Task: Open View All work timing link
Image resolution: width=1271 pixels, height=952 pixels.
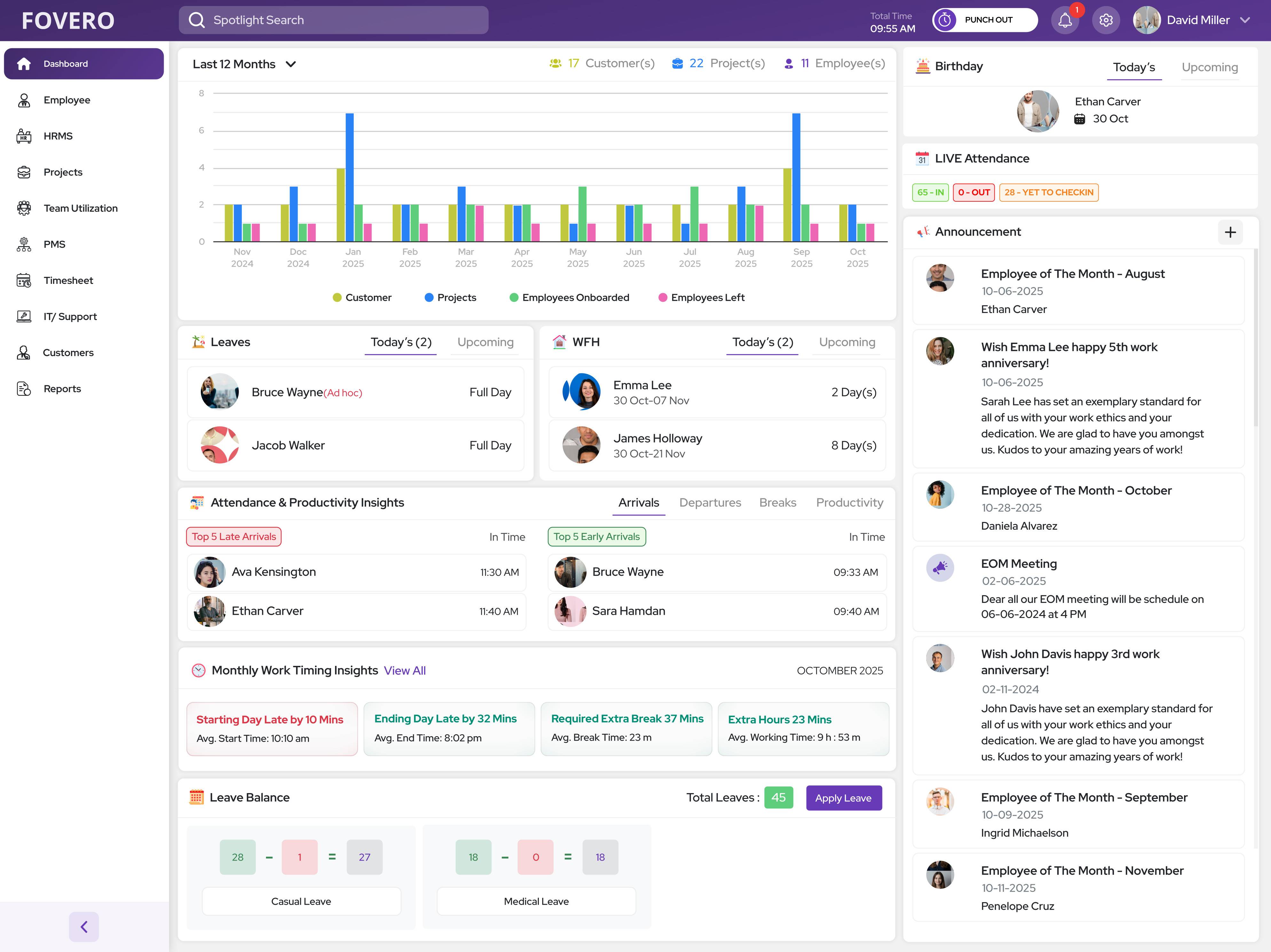Action: (x=404, y=670)
